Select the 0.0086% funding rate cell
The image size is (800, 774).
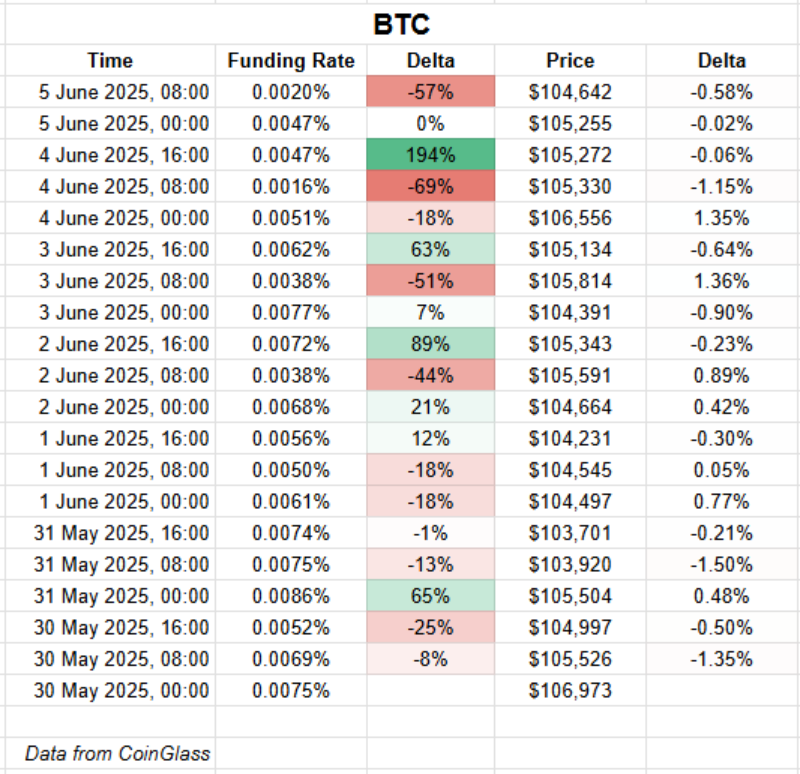point(291,596)
